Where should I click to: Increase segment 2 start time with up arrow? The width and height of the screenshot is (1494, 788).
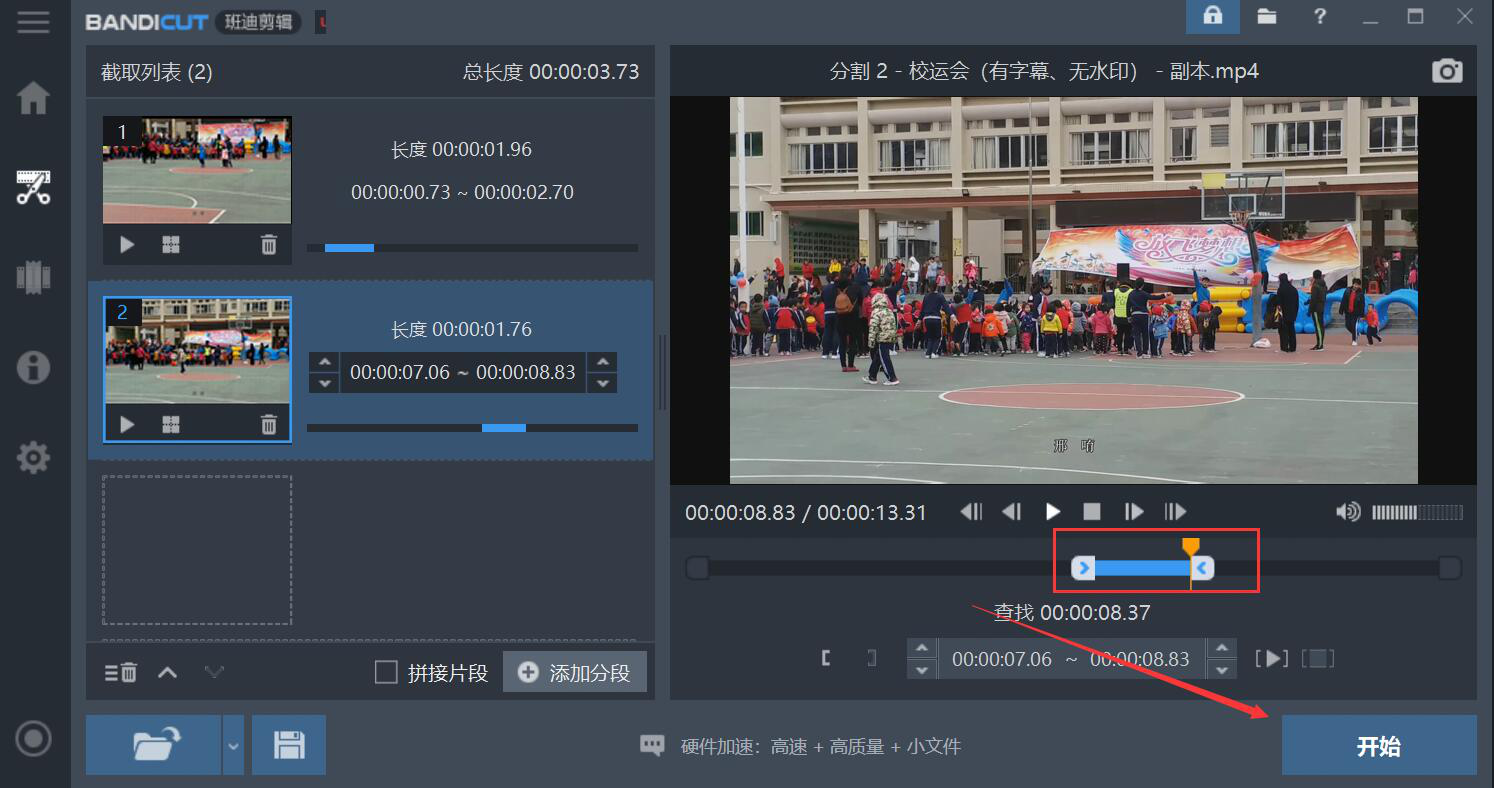pos(324,362)
